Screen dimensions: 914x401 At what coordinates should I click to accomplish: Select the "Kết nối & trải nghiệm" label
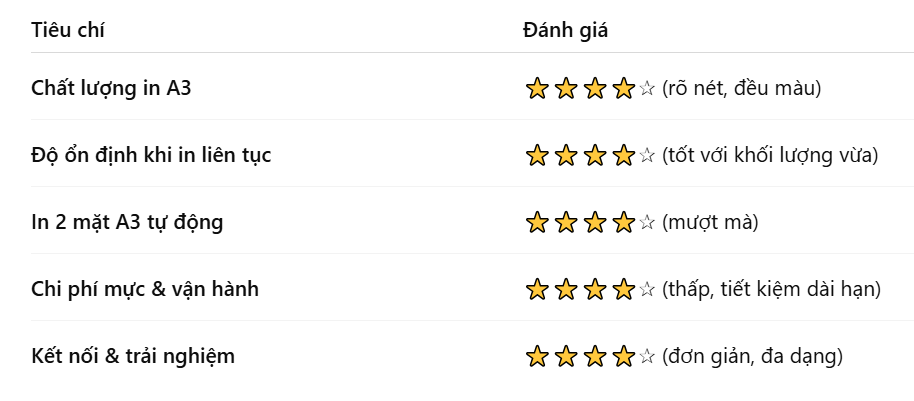point(133,355)
